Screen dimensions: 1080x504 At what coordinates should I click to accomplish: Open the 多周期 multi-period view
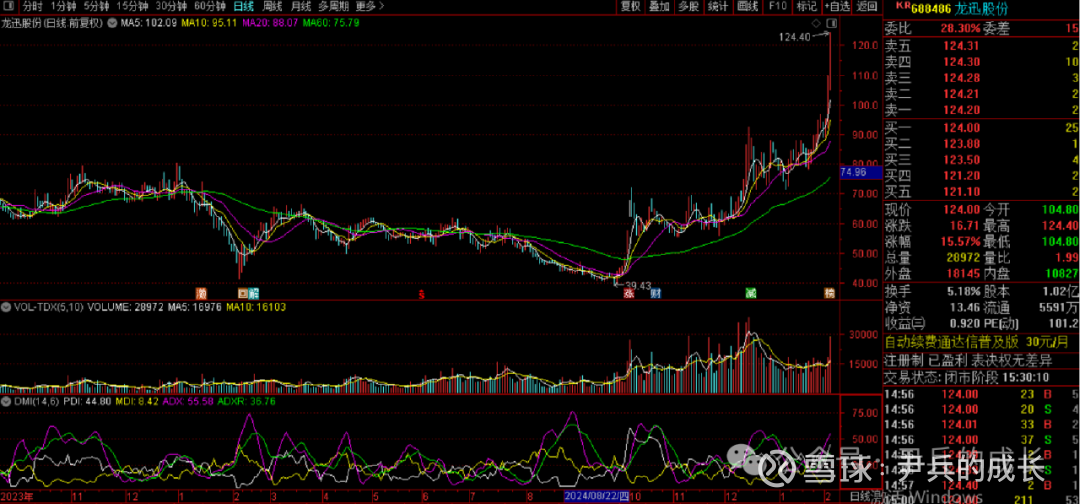click(333, 7)
